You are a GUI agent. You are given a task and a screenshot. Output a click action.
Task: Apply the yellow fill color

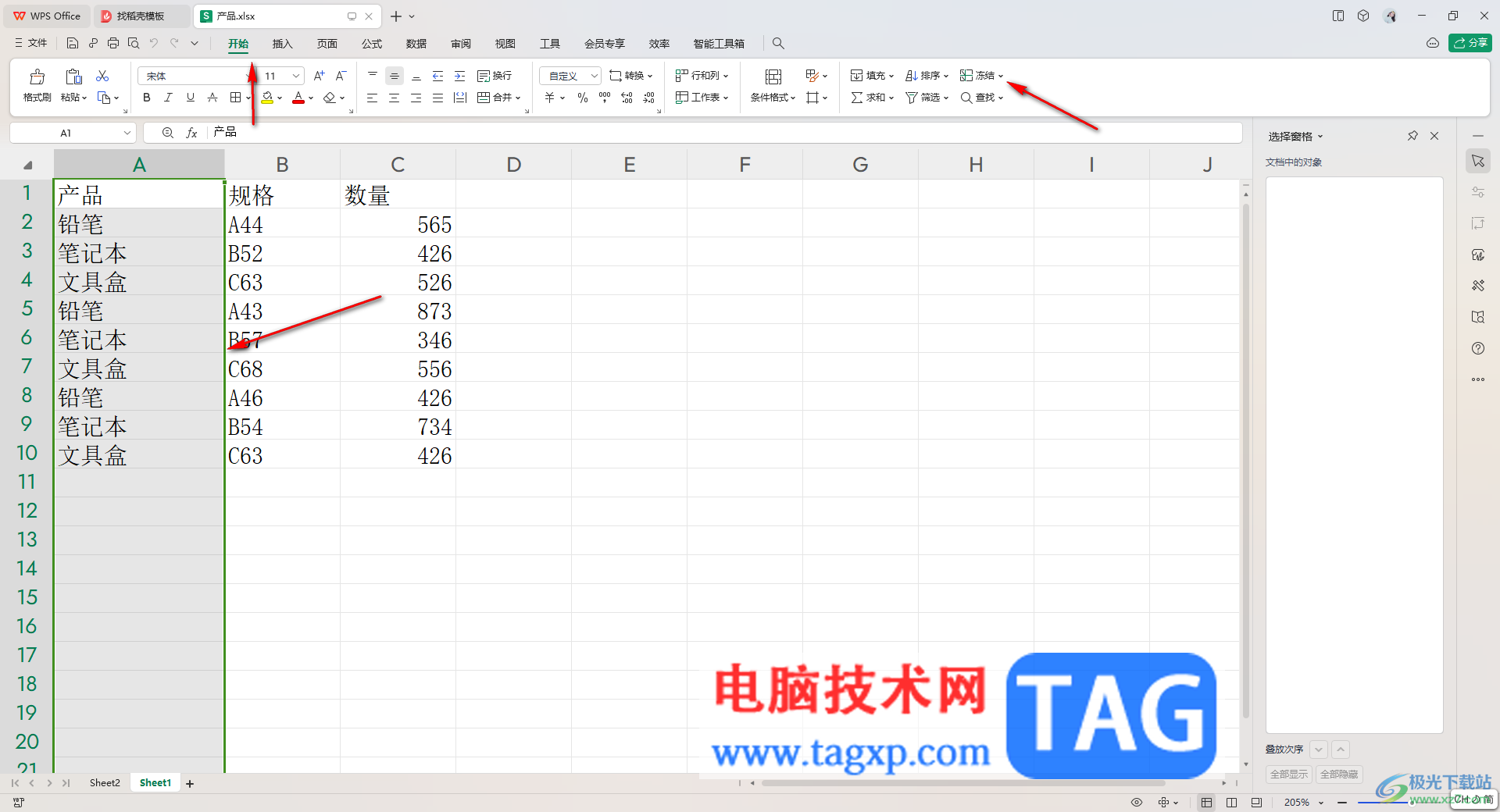coord(267,98)
